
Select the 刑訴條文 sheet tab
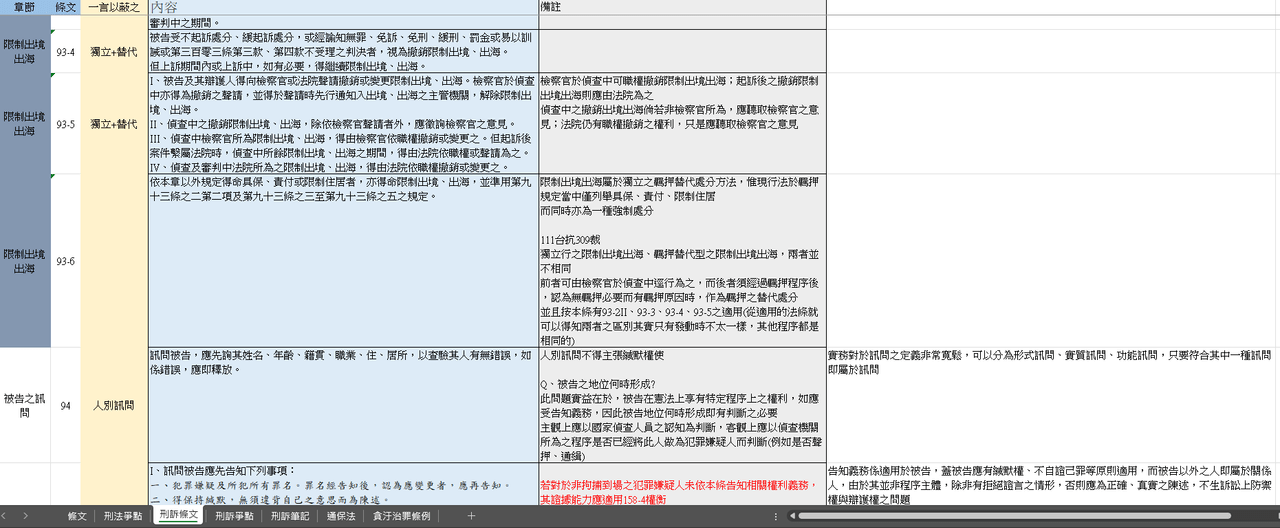coord(180,516)
